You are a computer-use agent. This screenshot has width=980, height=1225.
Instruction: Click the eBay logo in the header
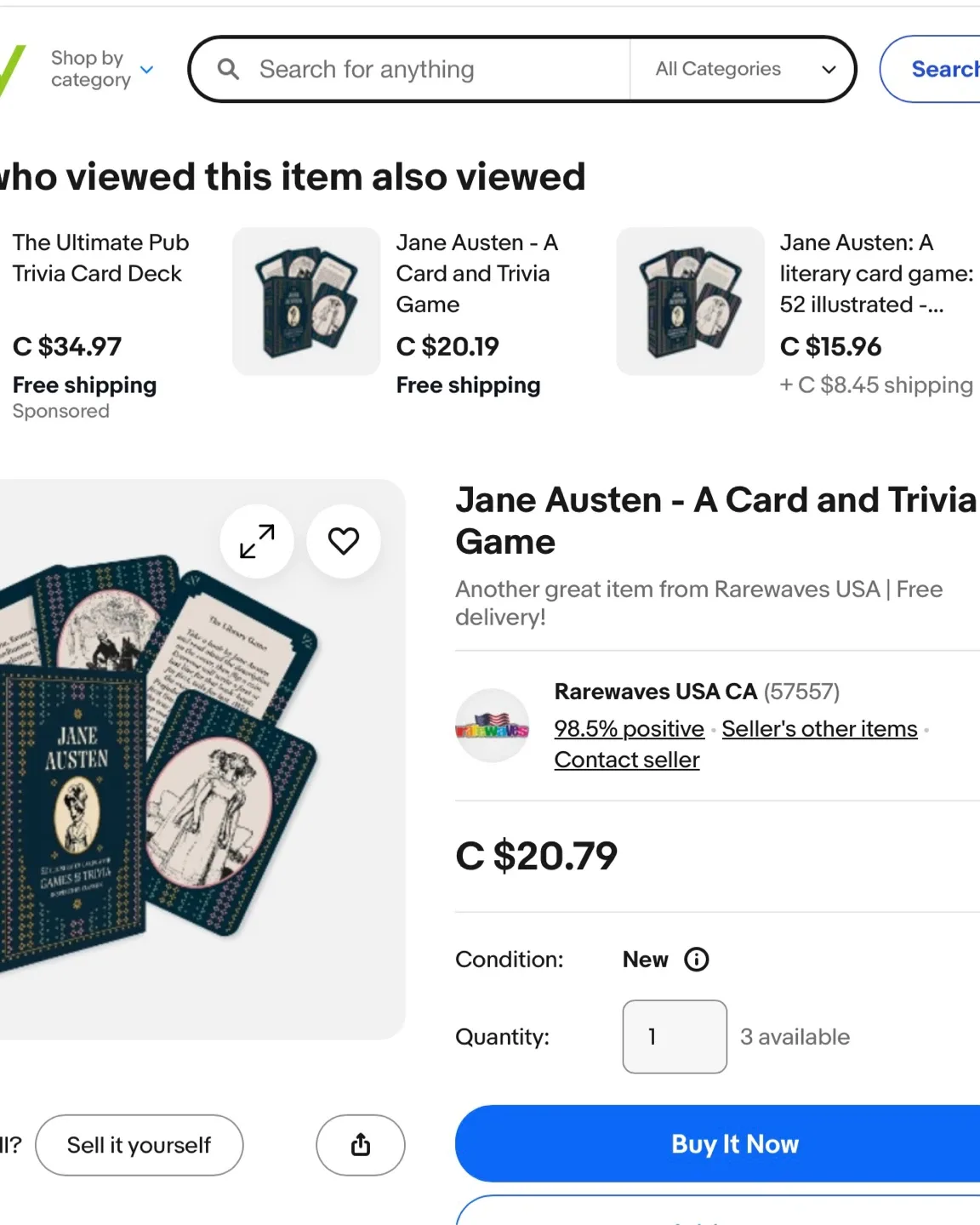(x=10, y=68)
